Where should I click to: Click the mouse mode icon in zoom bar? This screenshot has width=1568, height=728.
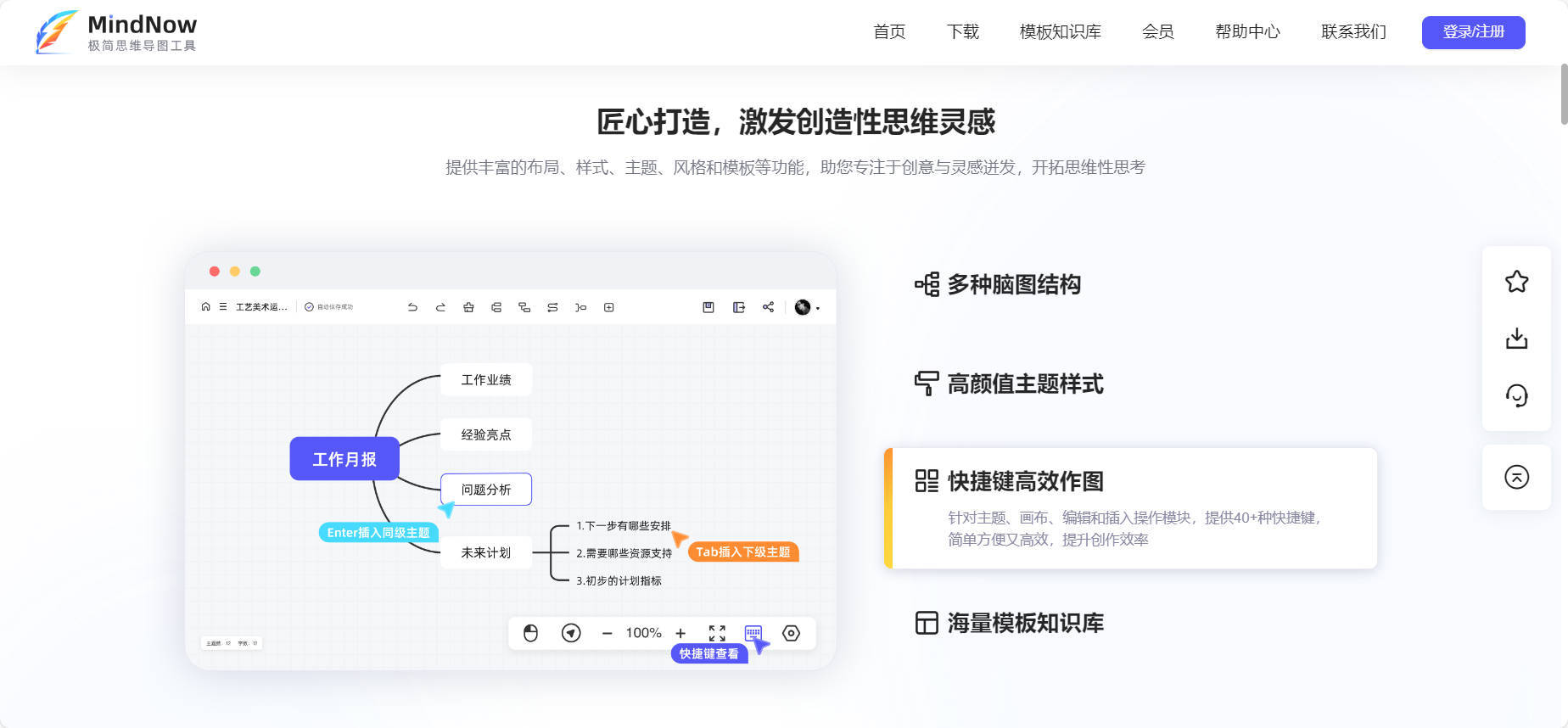point(530,633)
